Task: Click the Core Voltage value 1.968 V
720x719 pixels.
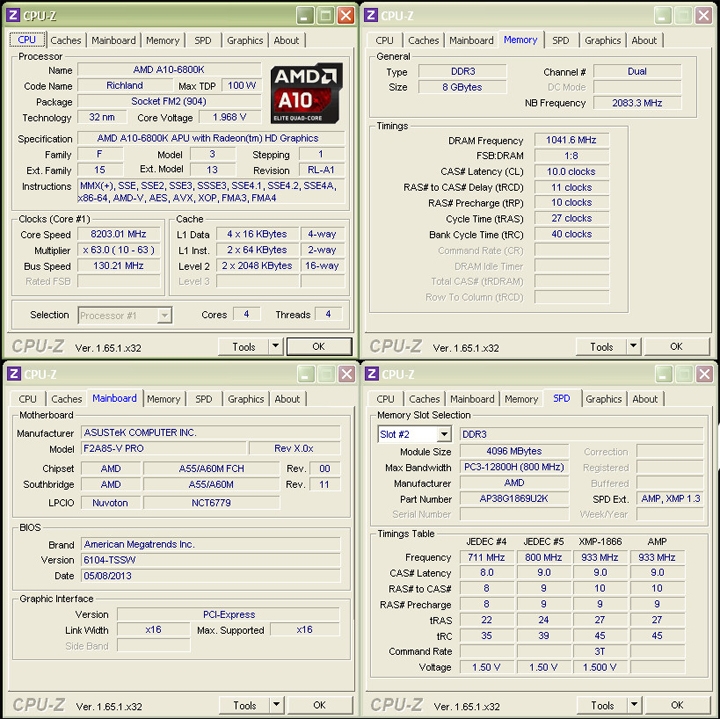Action: pos(230,117)
